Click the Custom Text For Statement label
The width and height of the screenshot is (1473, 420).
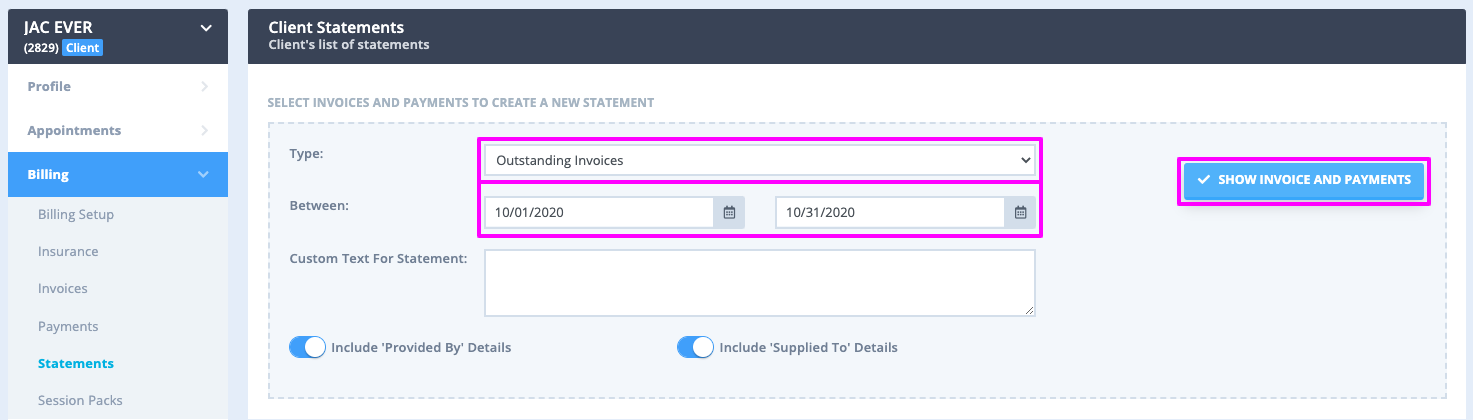[378, 258]
